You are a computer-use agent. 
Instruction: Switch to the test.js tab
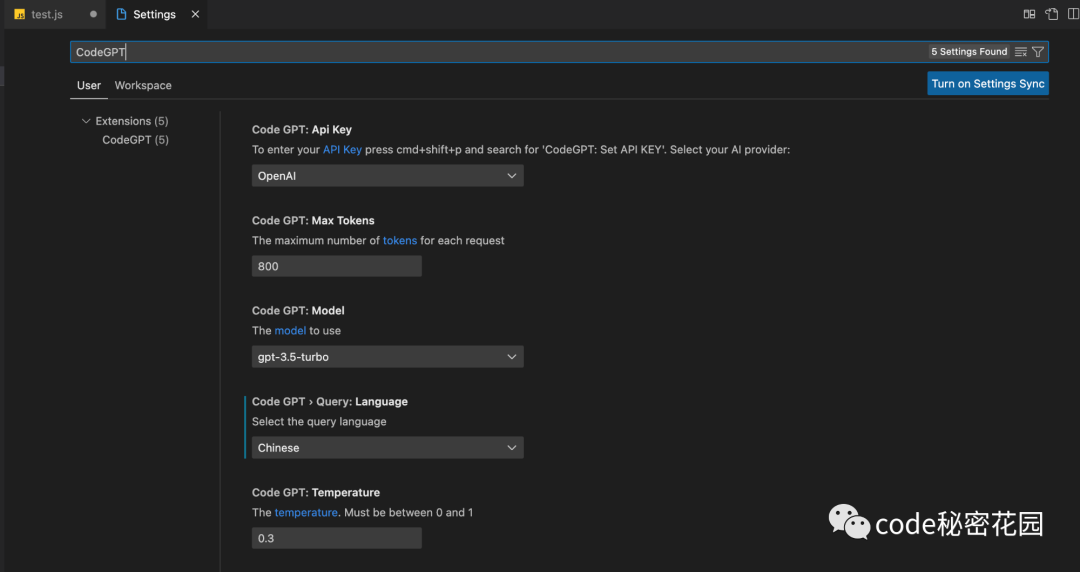[x=55, y=14]
